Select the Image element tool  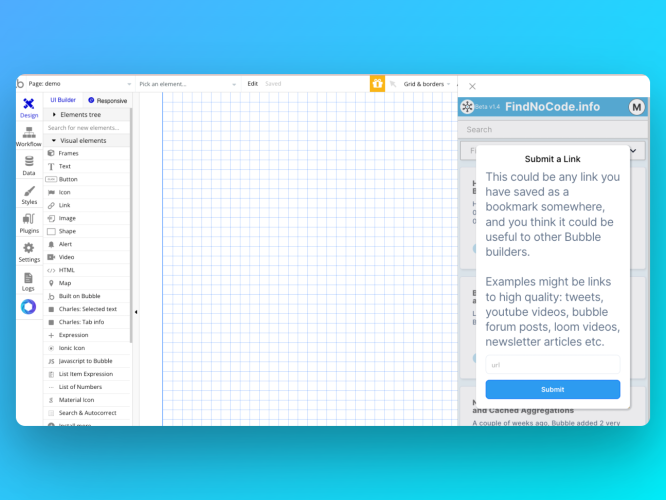(x=87, y=218)
